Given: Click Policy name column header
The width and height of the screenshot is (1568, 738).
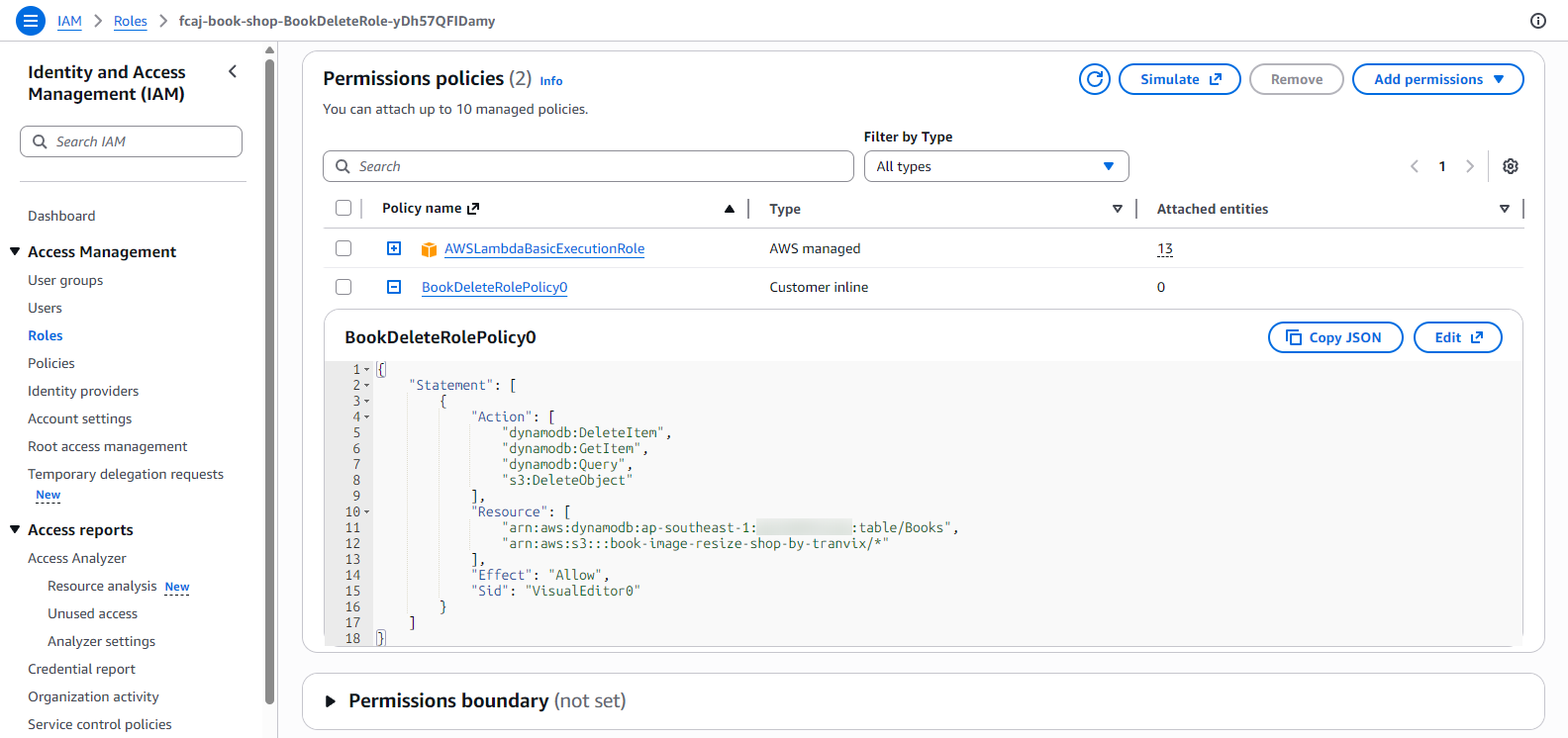Looking at the screenshot, I should pos(422,208).
